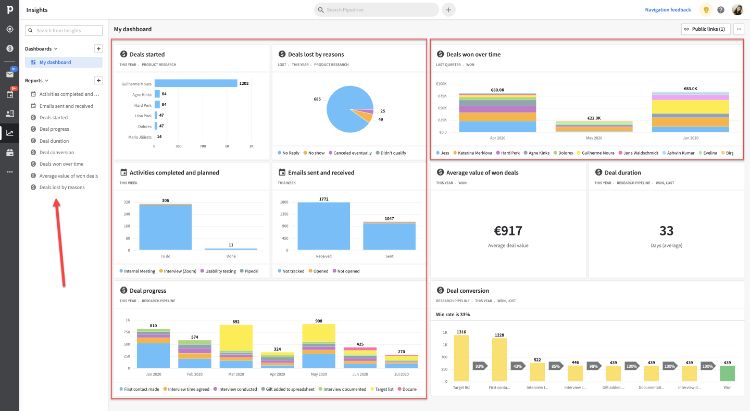The image size is (750, 411).
Task: Collapse the Reports section
Action: point(36,80)
